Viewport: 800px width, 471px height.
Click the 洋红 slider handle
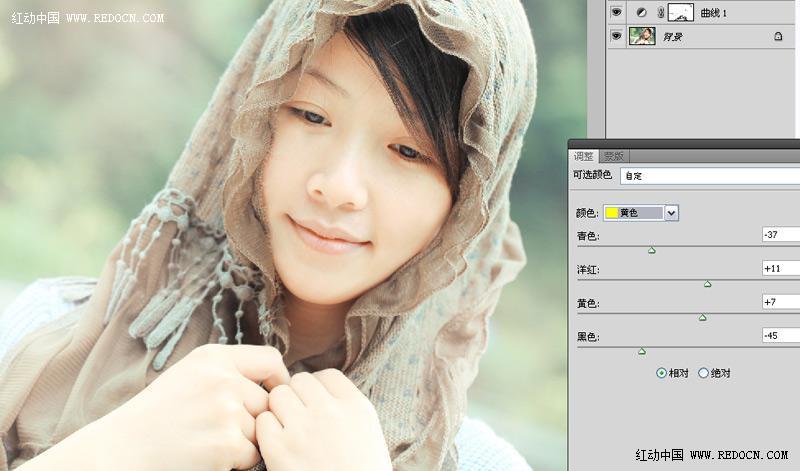(x=708, y=284)
